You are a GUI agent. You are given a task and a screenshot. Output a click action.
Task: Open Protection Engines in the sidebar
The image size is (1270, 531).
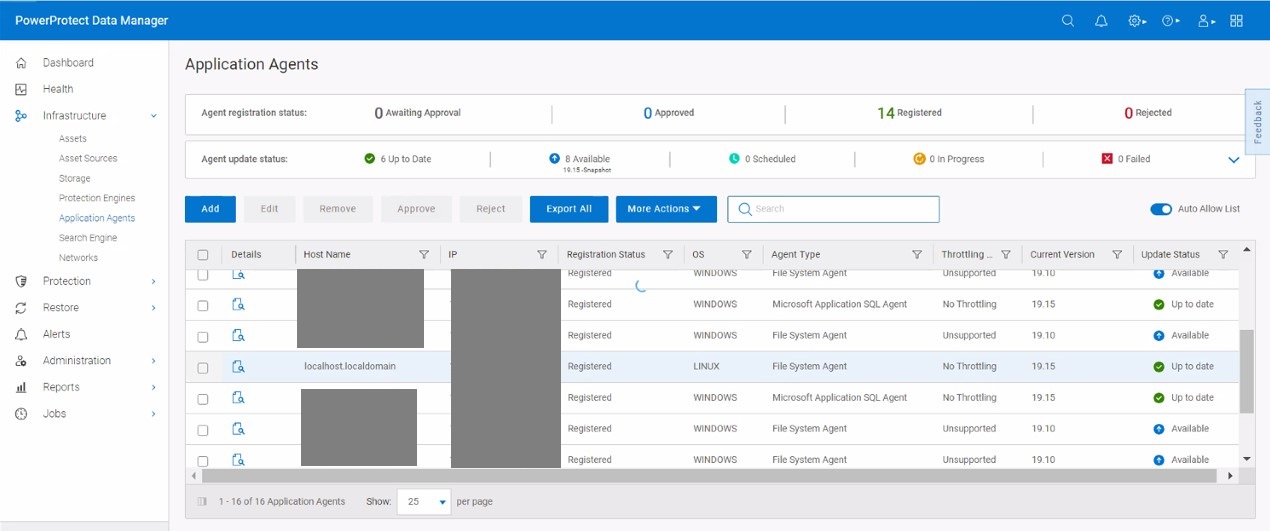96,198
